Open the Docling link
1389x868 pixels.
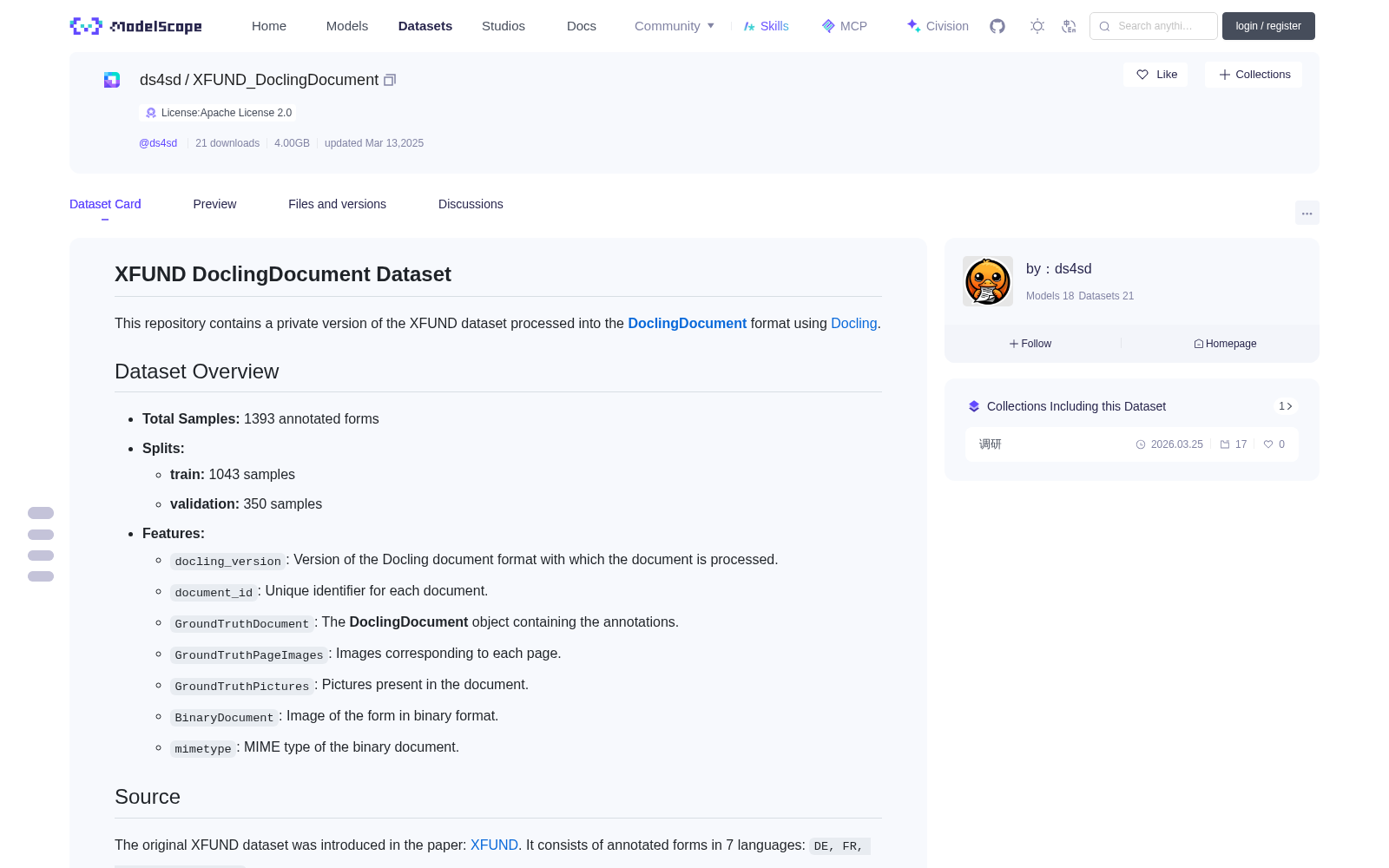click(854, 323)
